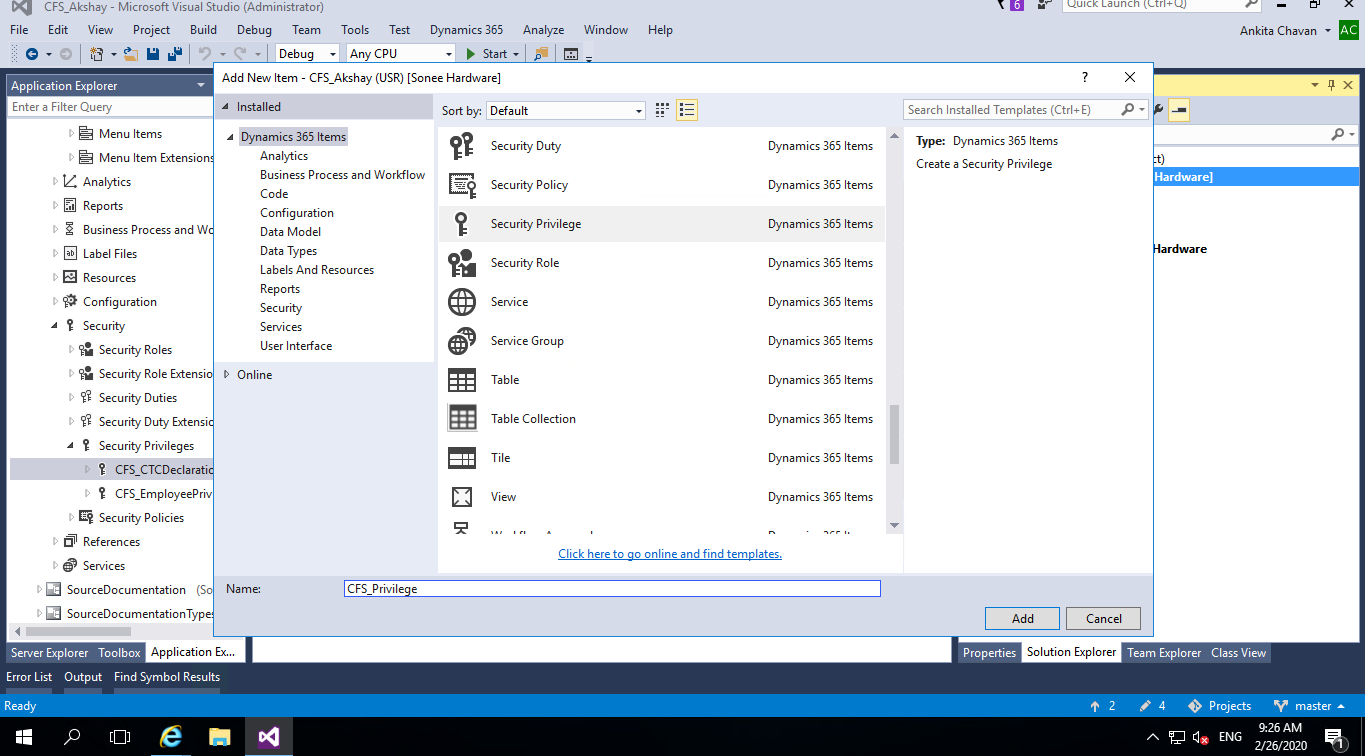Viewport: 1365px width, 756px height.
Task: Select the Table template icon
Action: click(462, 380)
